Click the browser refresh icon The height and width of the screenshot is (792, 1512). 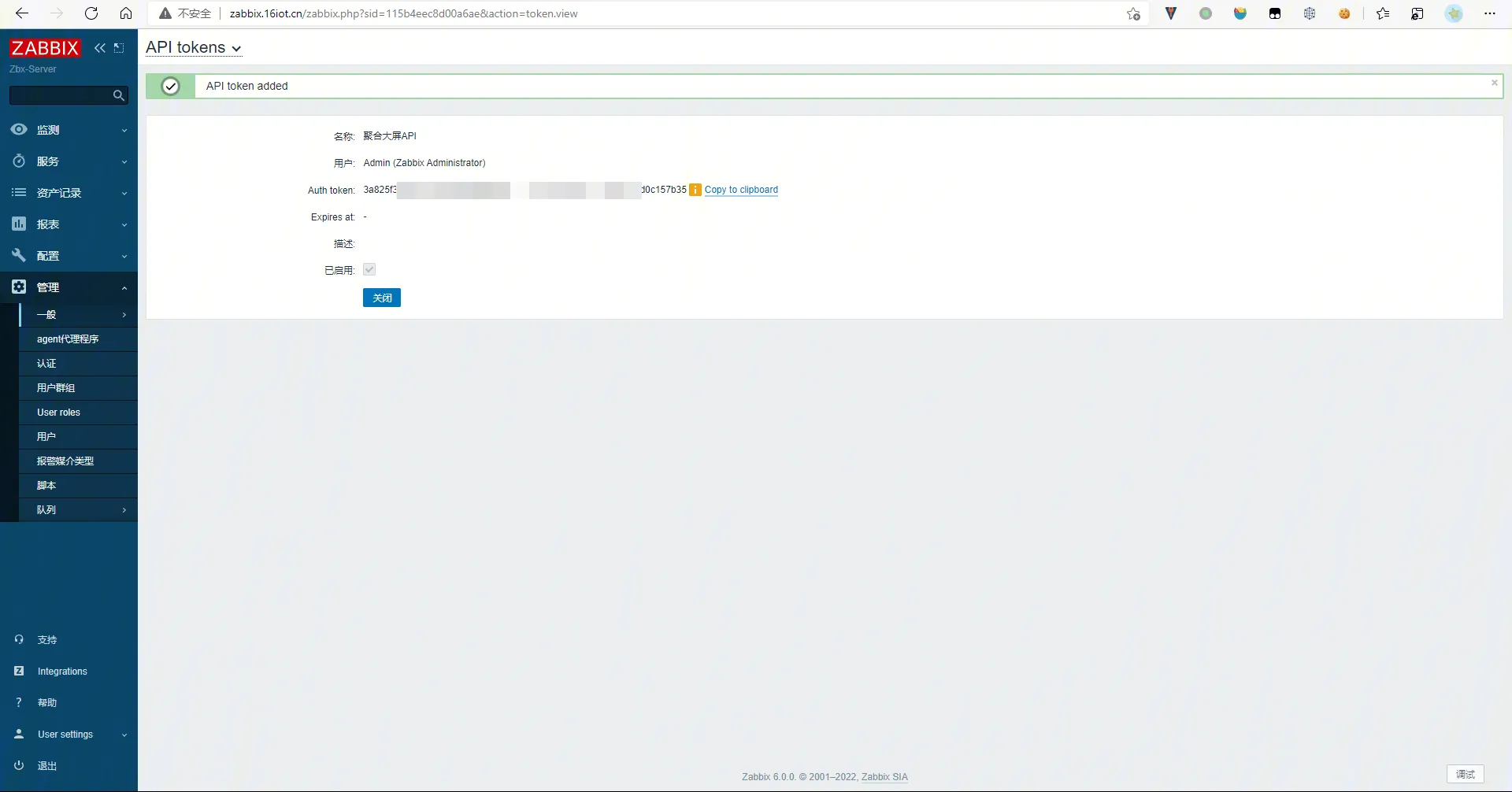tap(91, 13)
